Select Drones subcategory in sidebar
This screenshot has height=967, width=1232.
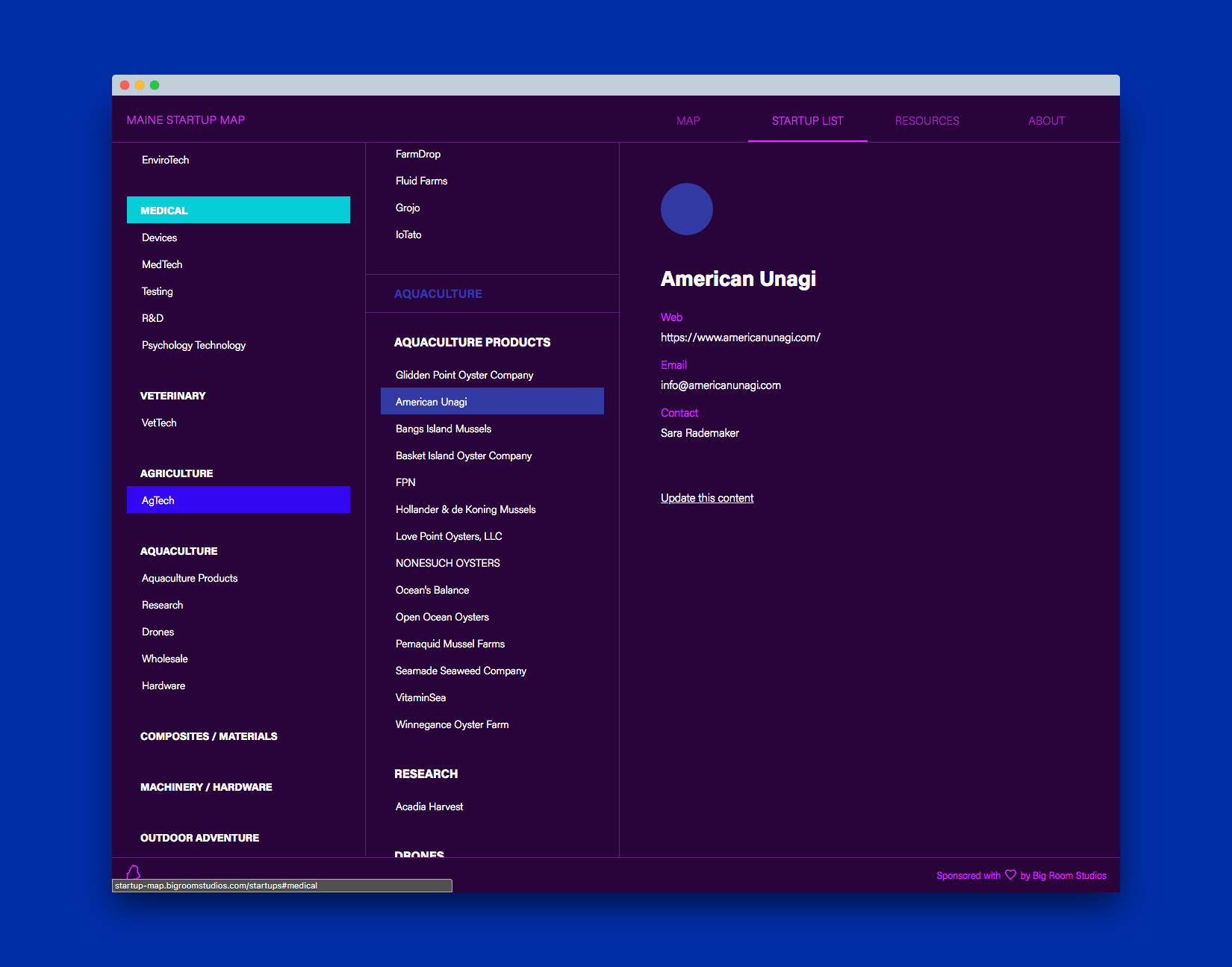click(158, 632)
